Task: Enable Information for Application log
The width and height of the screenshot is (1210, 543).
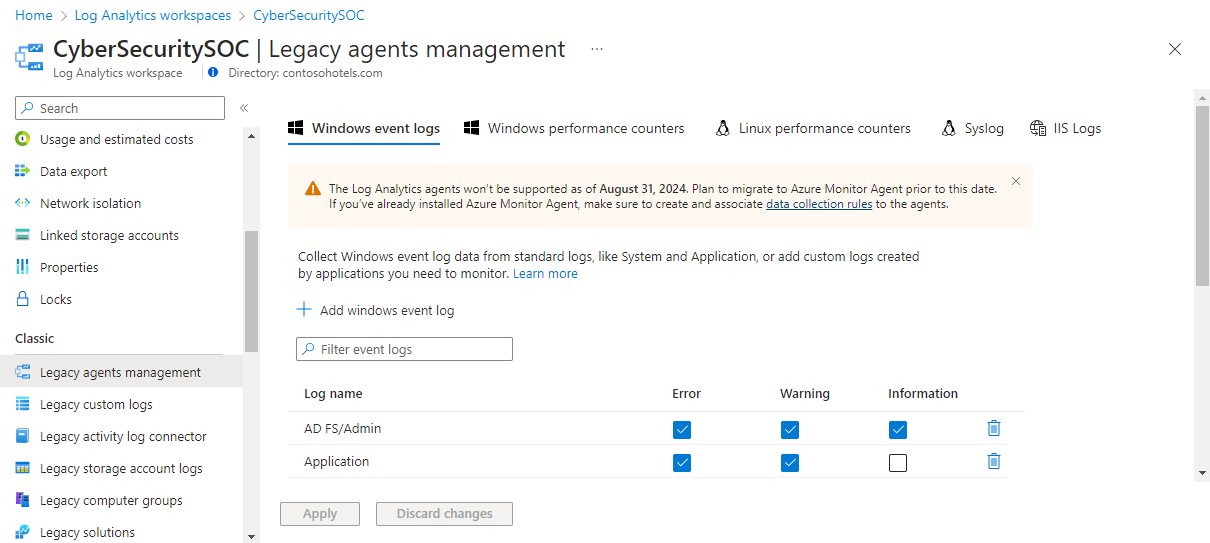Action: (x=898, y=463)
